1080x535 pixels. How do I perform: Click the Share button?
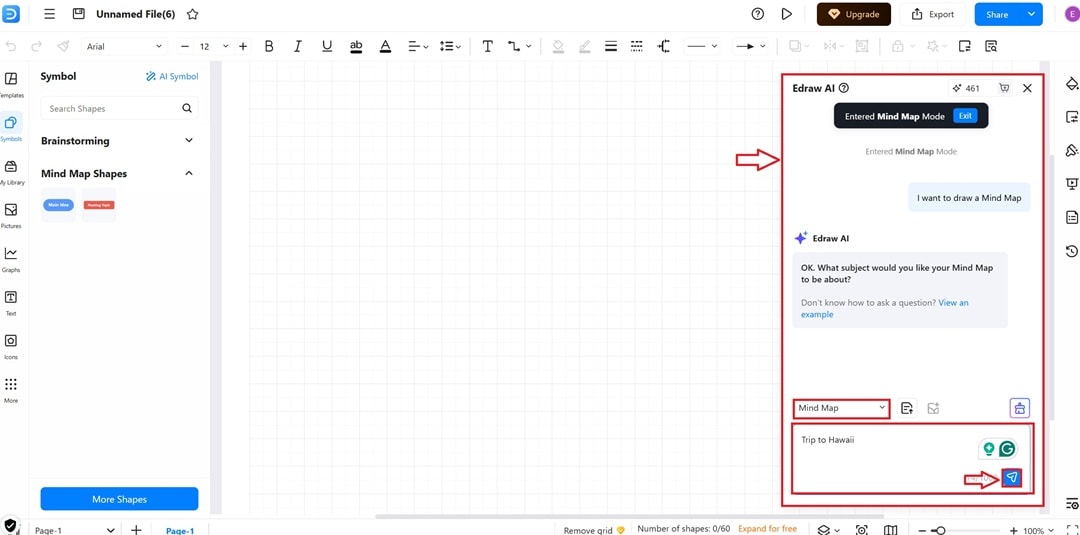tap(997, 14)
